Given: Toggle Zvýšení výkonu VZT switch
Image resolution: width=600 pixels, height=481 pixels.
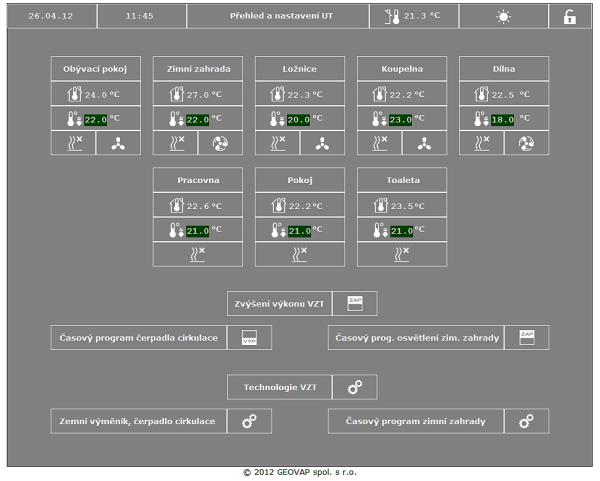Looking at the screenshot, I should coord(354,303).
